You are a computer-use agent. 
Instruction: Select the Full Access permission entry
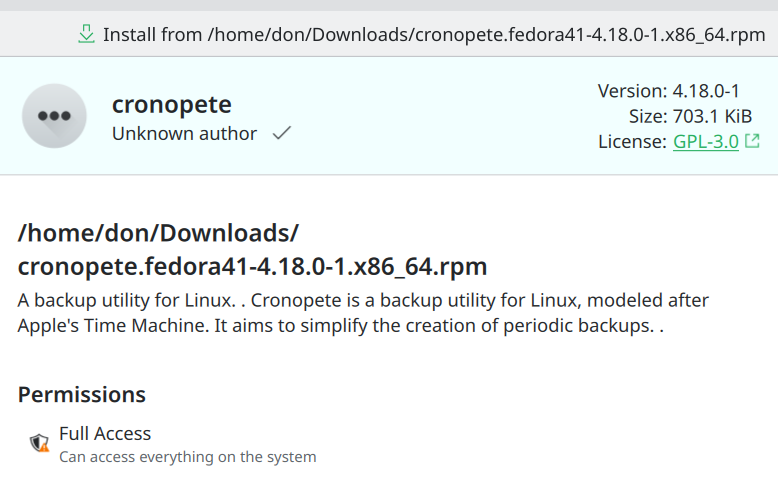click(173, 444)
